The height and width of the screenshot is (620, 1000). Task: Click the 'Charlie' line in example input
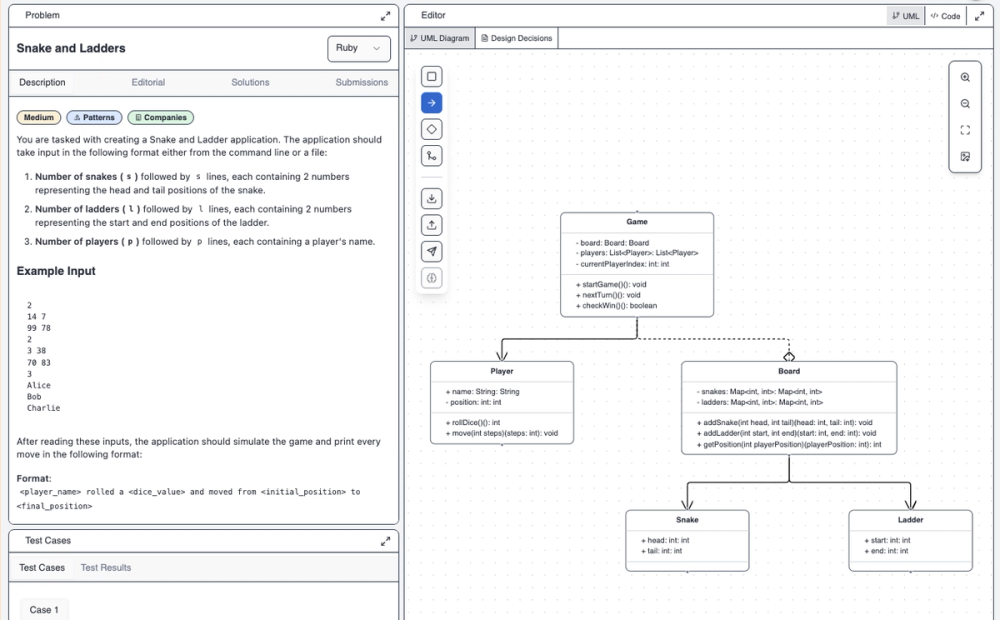(43, 408)
